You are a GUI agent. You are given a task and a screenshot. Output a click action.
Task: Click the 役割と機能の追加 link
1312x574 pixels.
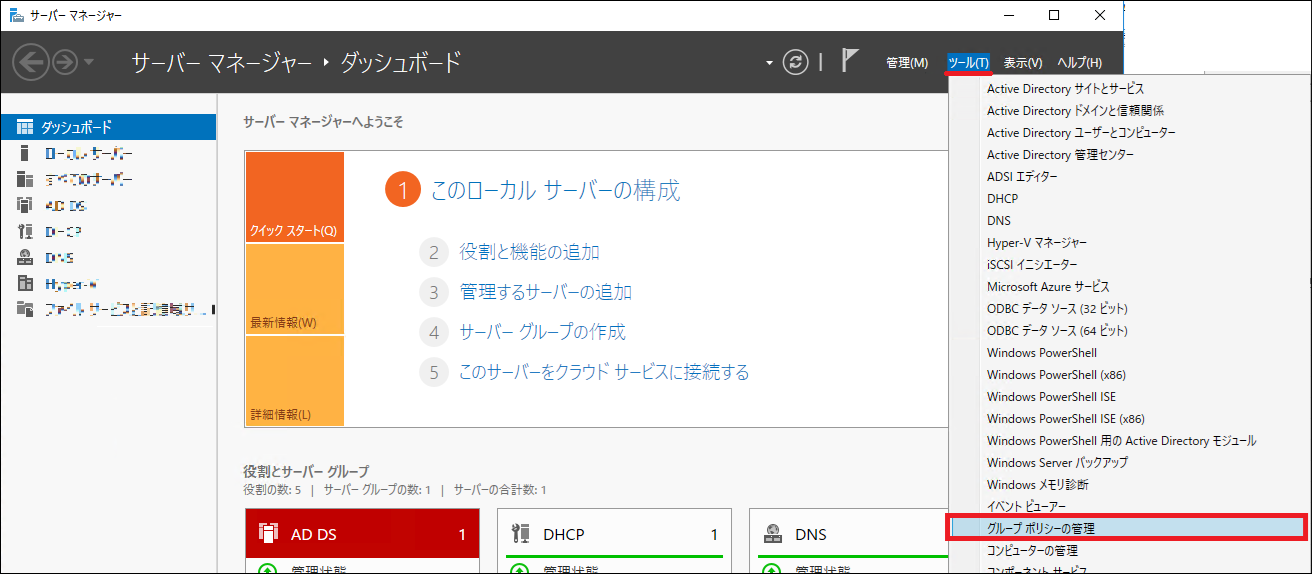(529, 252)
